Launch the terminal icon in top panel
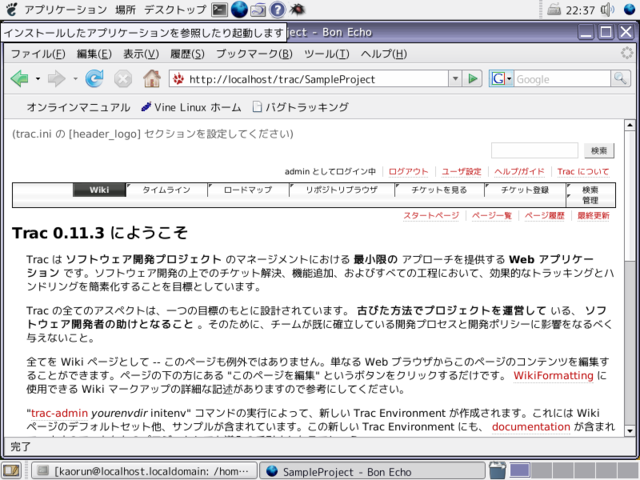 pos(219,9)
